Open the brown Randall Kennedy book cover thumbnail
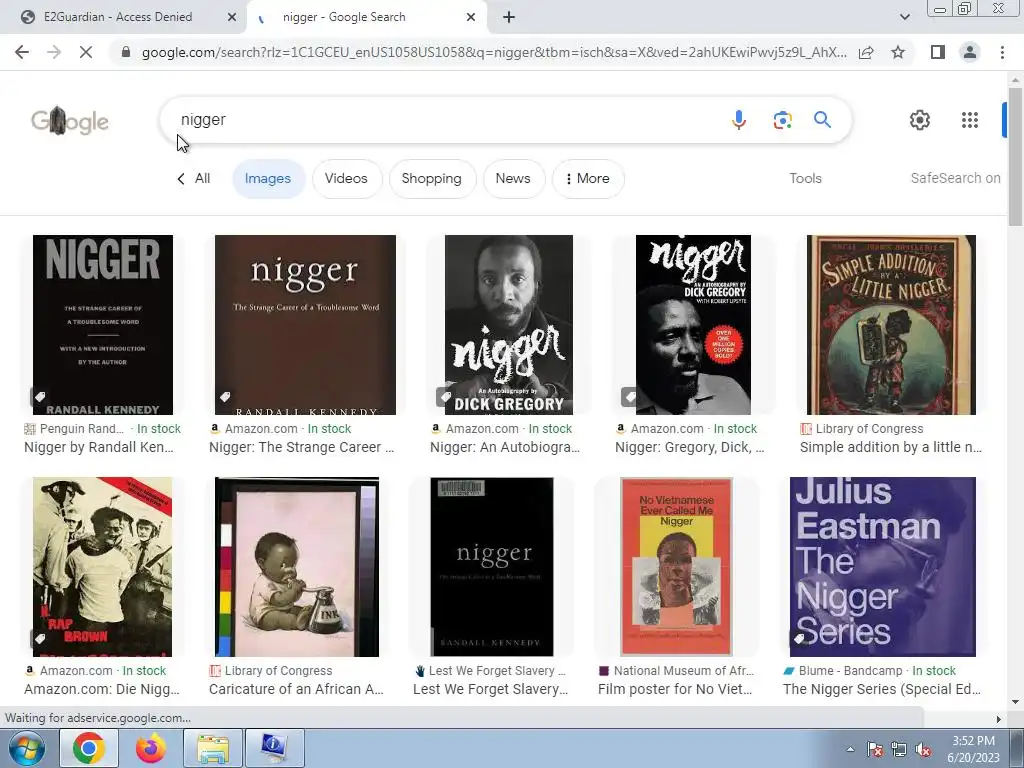1024x768 pixels. [x=305, y=325]
